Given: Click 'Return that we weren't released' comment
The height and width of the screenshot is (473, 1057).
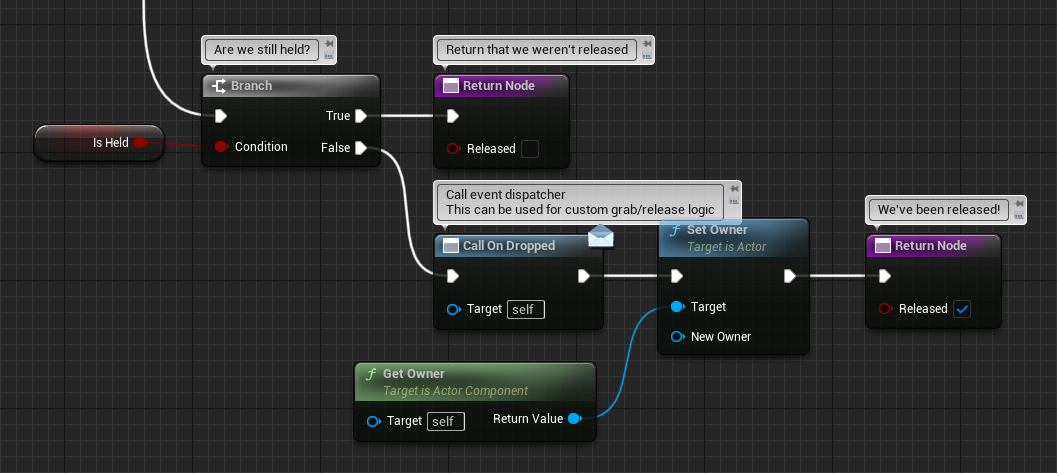Looking at the screenshot, I should [x=537, y=49].
